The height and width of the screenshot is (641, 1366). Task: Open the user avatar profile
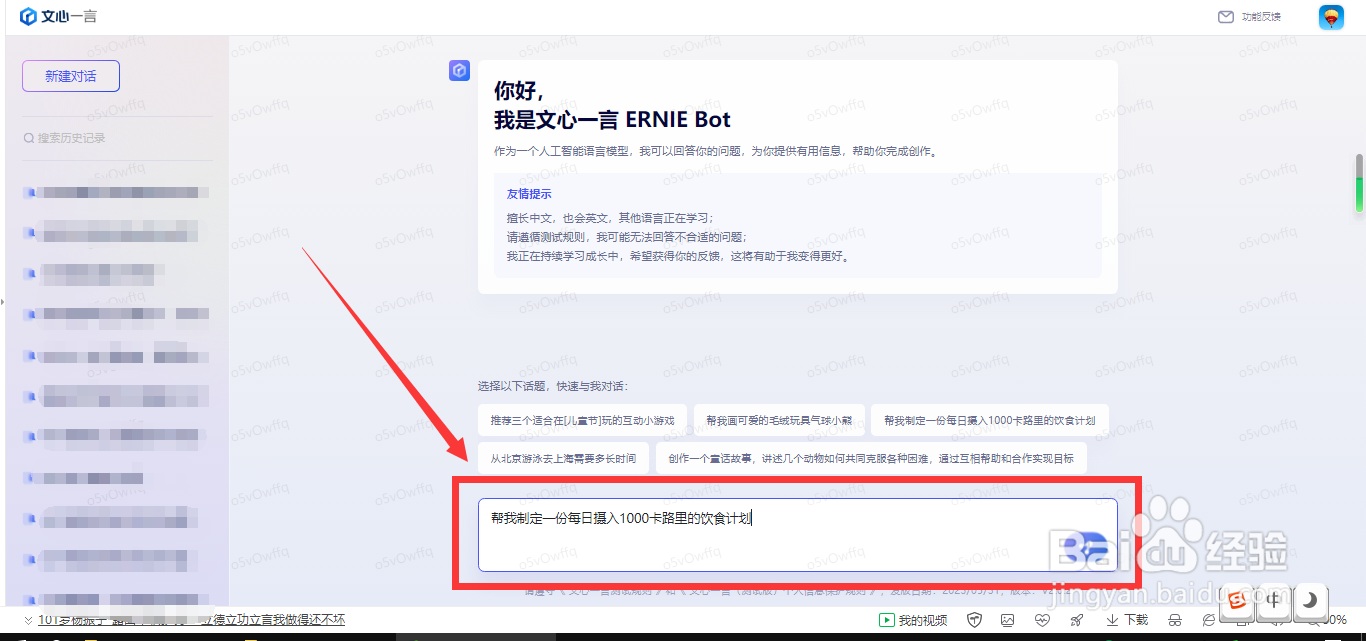[1331, 17]
